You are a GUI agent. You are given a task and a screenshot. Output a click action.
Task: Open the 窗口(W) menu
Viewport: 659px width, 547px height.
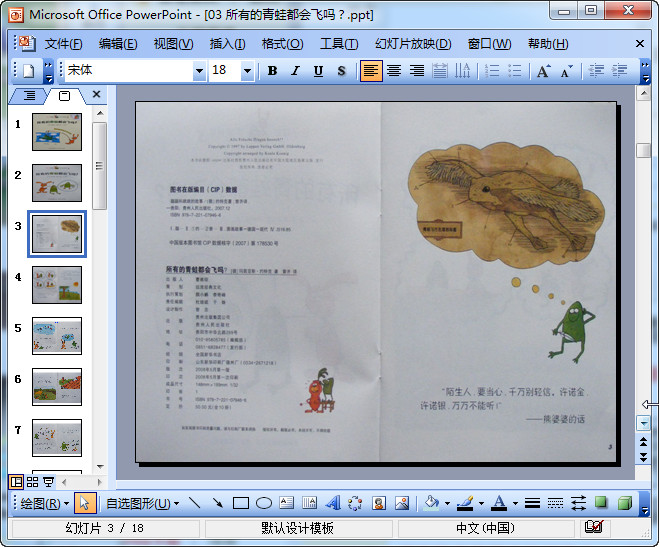pyautogui.click(x=490, y=44)
